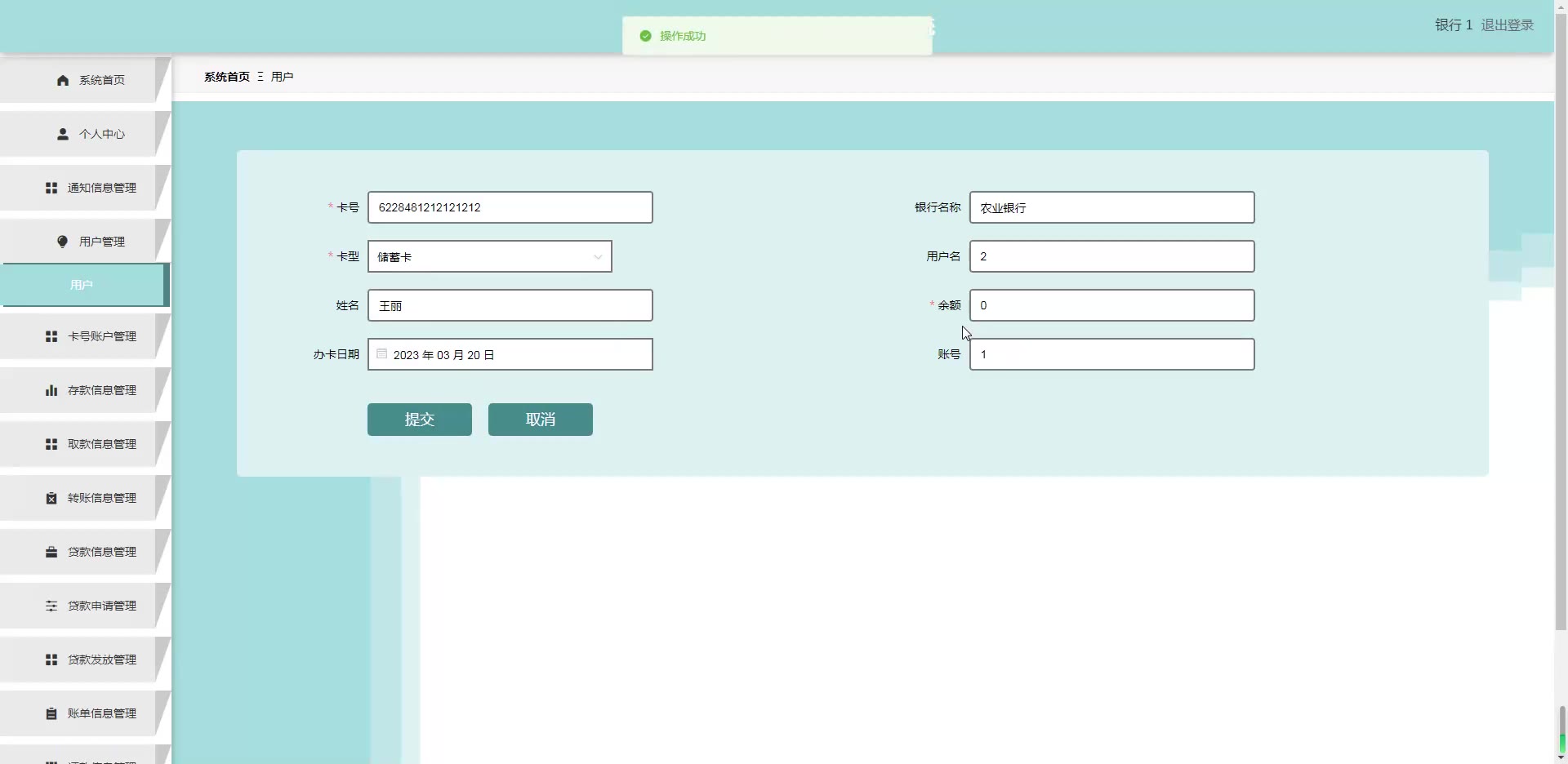Click the 用户 breadcrumb entry
Screen dimensions: 1568x764
283,77
